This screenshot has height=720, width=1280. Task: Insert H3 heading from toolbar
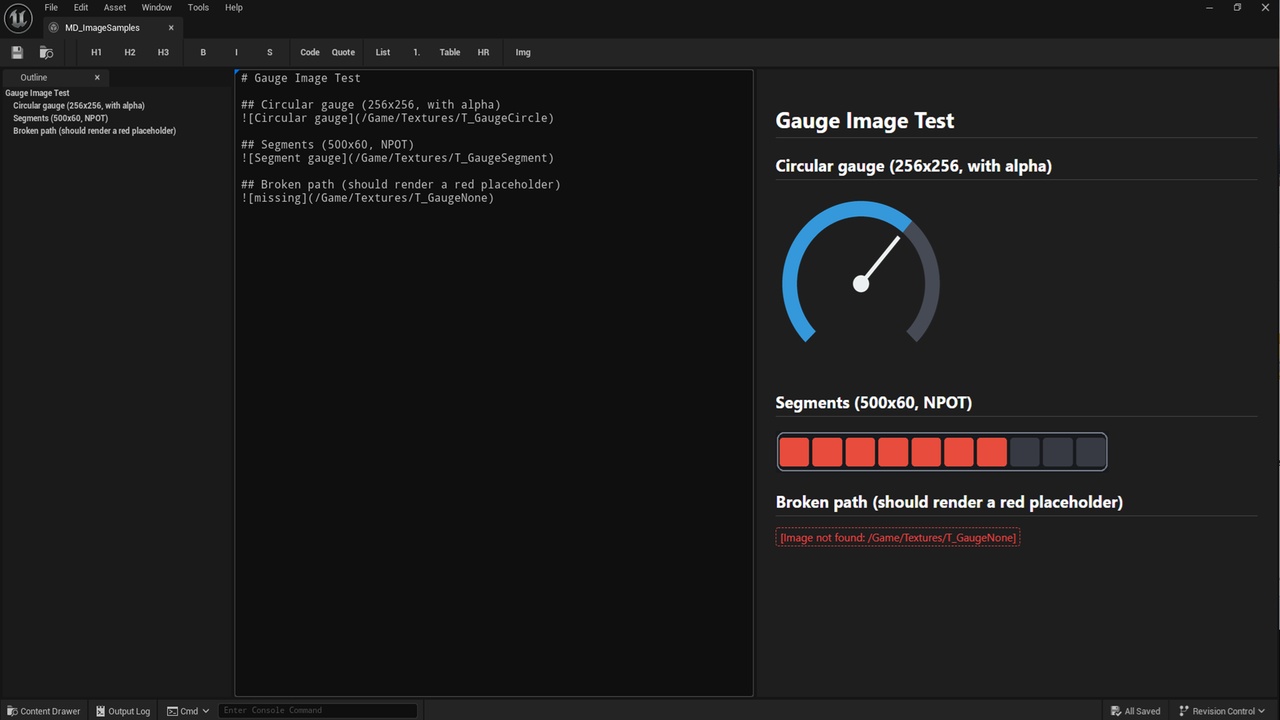click(x=163, y=52)
